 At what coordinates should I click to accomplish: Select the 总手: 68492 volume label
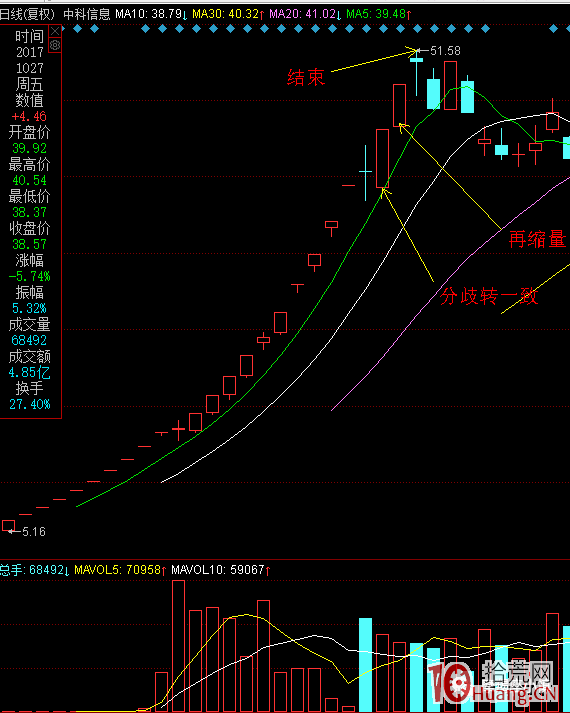point(35,570)
